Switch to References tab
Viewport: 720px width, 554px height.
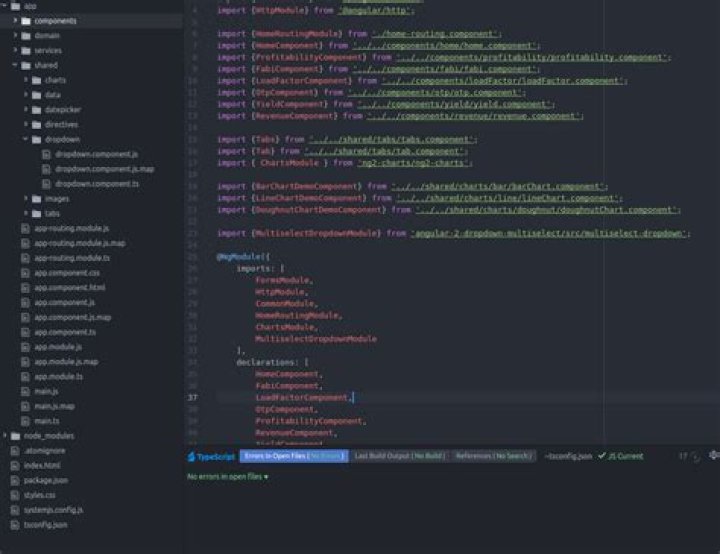(494, 456)
